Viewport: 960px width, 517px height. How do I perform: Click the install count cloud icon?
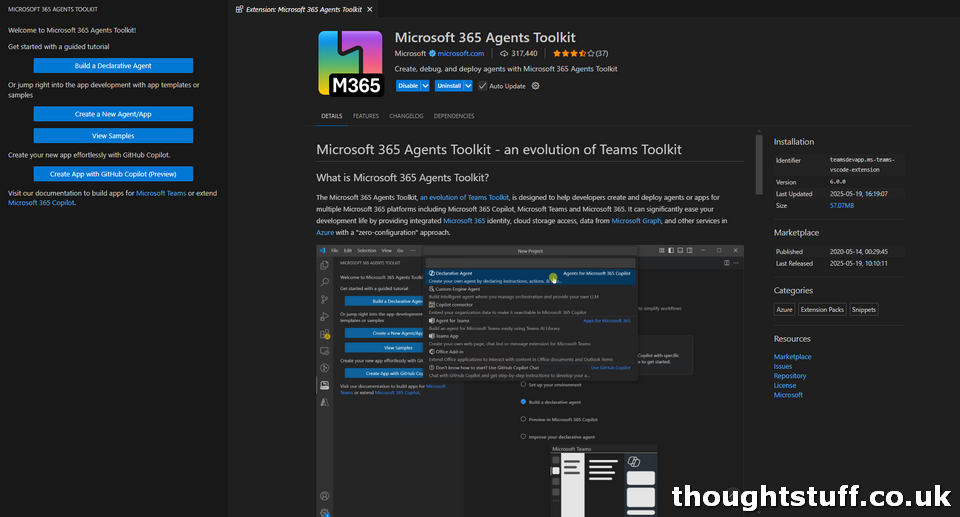(x=504, y=53)
